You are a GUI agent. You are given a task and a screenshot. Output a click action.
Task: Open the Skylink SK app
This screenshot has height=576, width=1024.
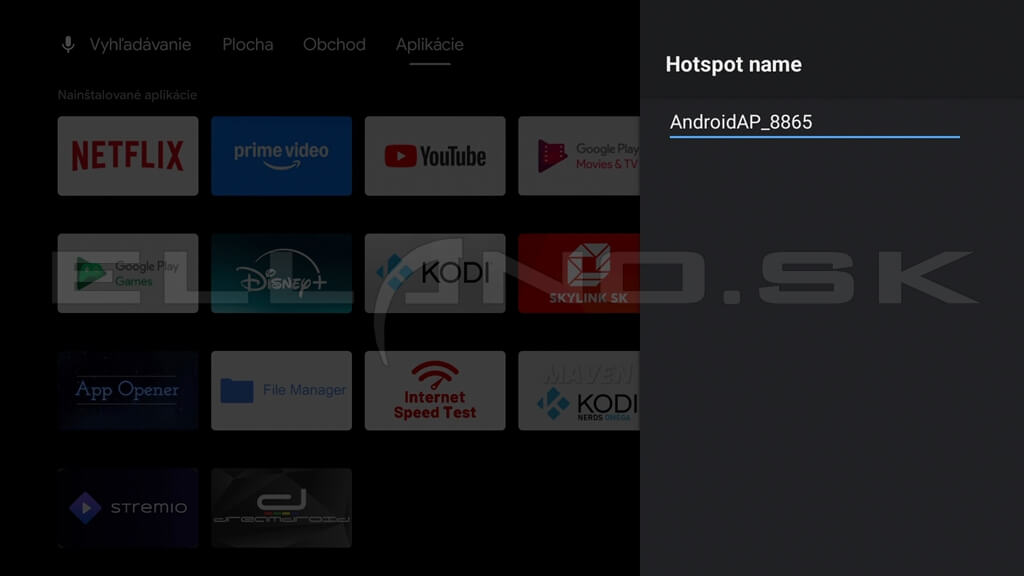[579, 273]
